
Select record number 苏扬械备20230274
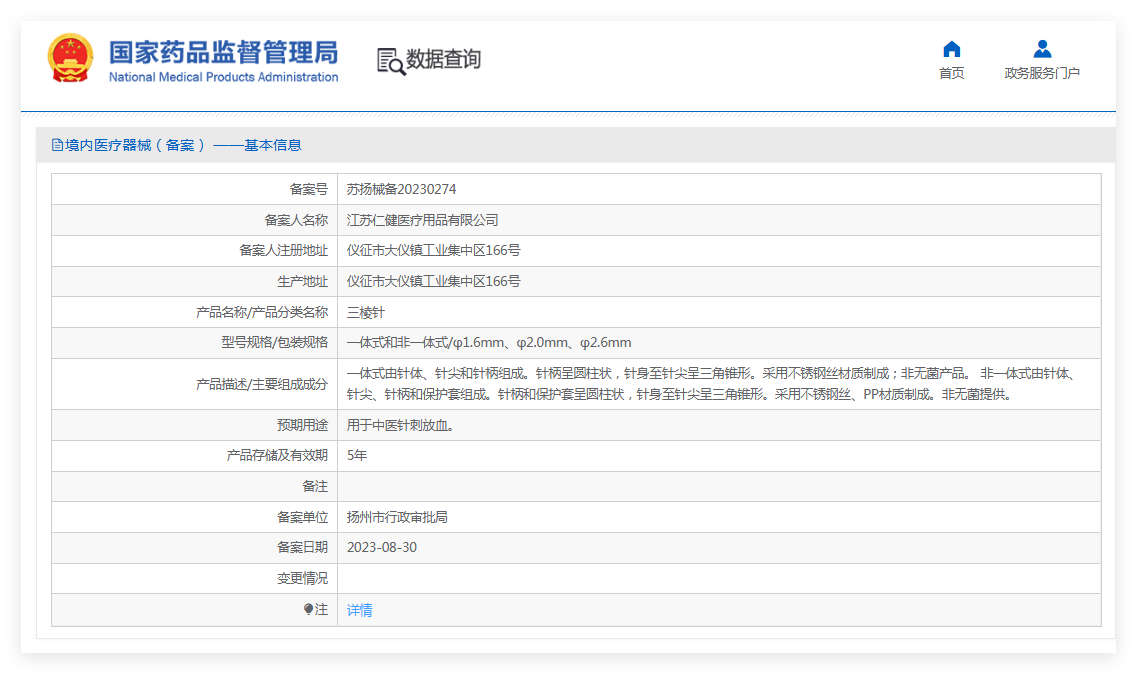(402, 189)
